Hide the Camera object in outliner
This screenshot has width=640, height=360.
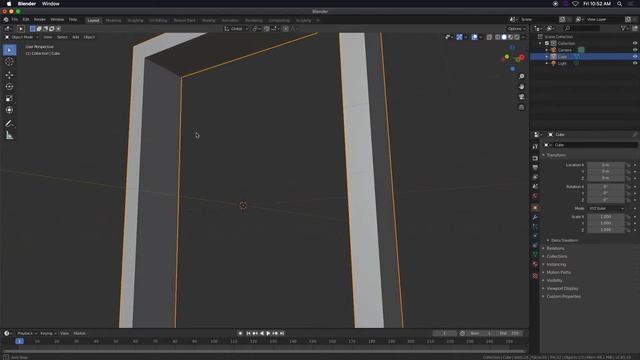[635, 50]
